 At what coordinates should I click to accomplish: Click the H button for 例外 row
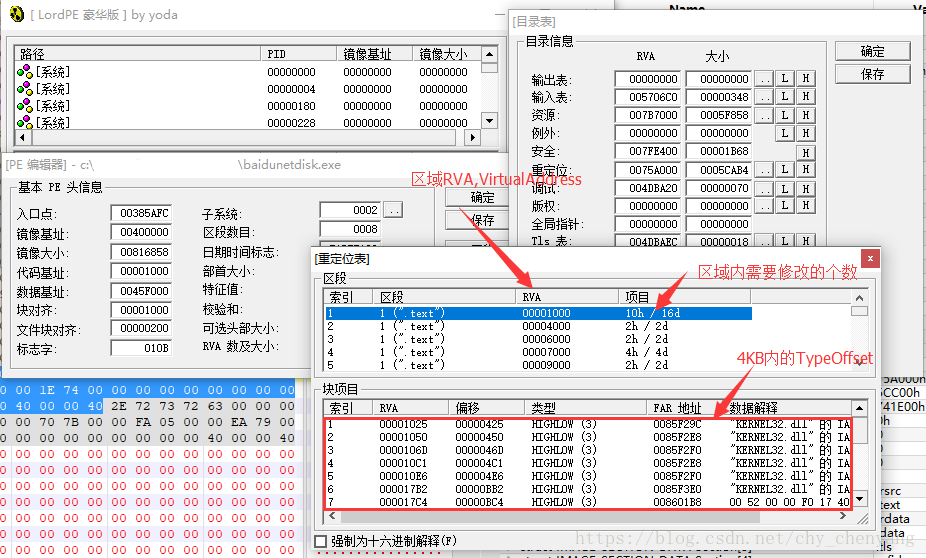click(806, 133)
